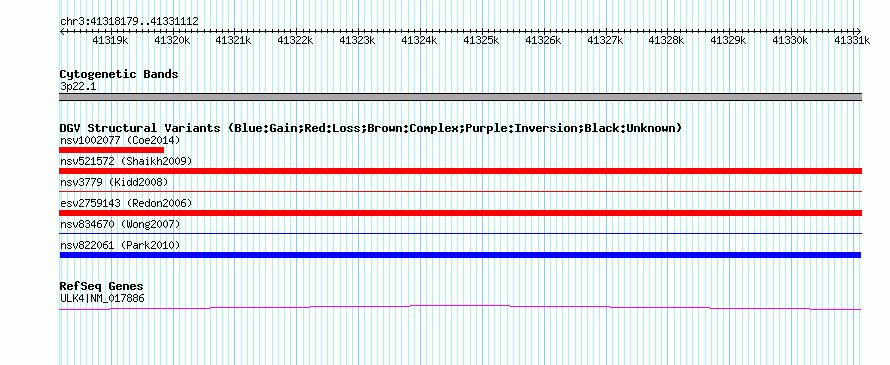Screen dimensions: 890x365
Task: Click the 41319k ruler position
Action: click(x=110, y=41)
